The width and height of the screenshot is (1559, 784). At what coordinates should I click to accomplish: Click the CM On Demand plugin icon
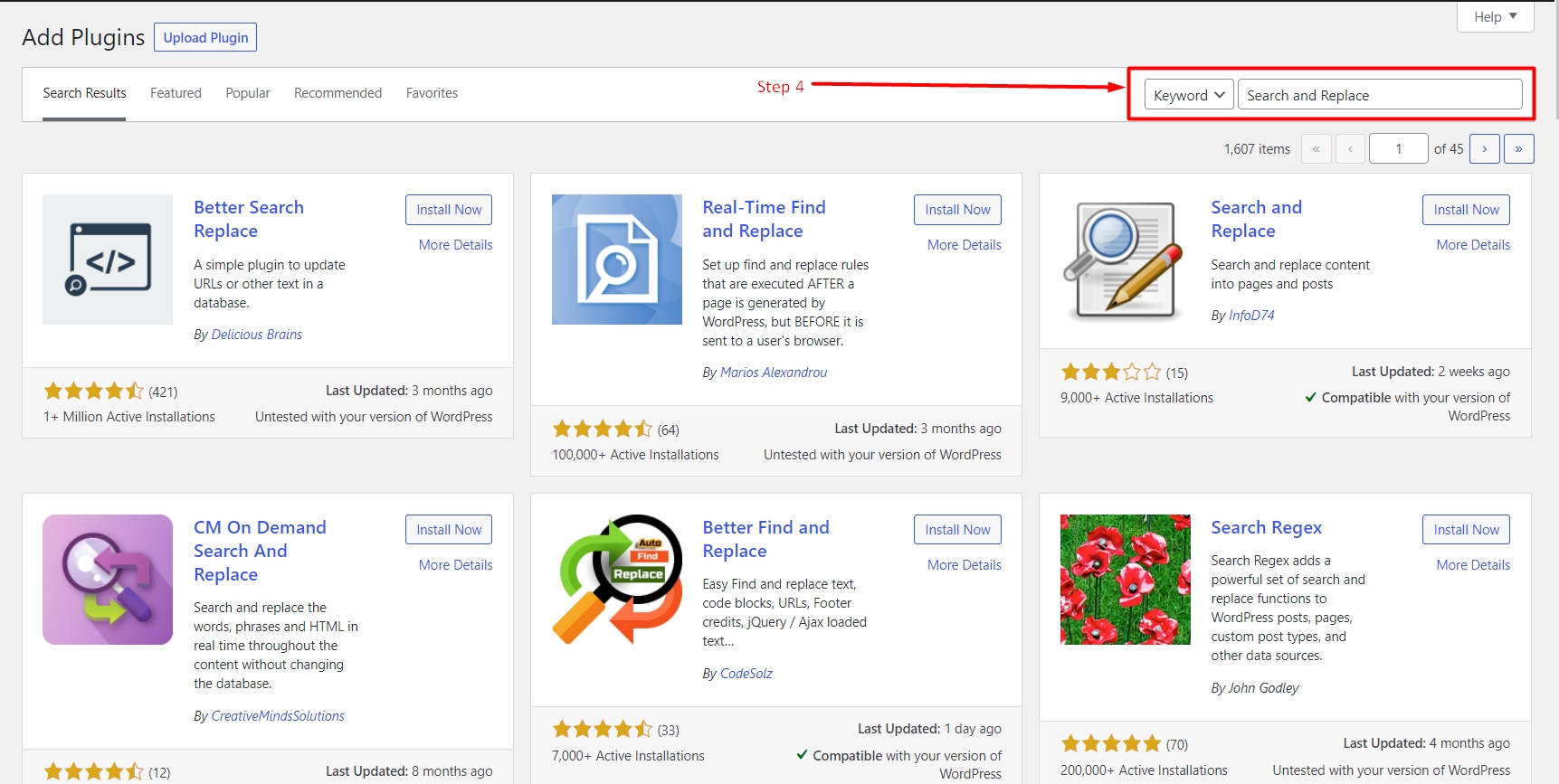coord(108,580)
